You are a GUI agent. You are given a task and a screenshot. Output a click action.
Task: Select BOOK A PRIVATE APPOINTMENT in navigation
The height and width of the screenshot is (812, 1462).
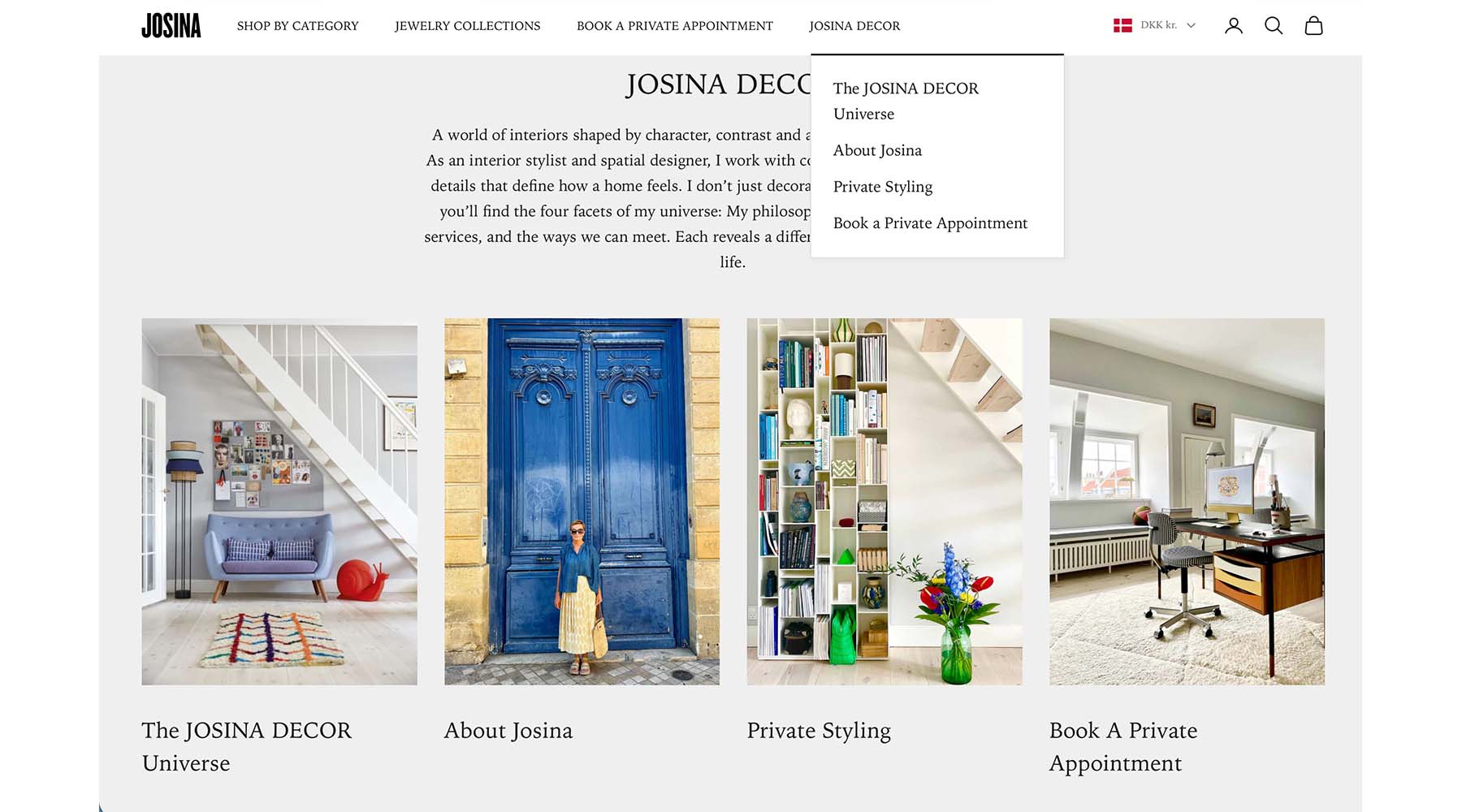pyautogui.click(x=674, y=26)
